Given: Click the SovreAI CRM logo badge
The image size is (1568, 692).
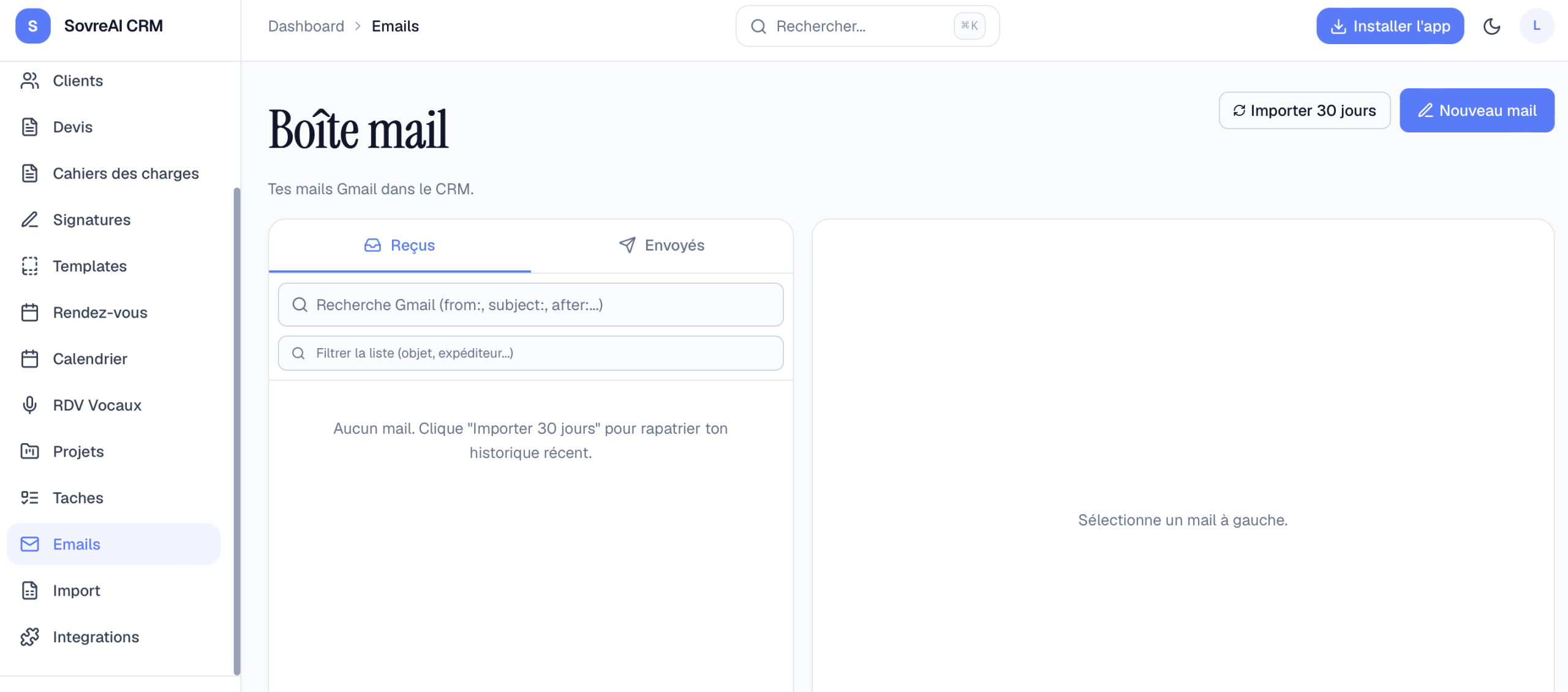Looking at the screenshot, I should (32, 26).
